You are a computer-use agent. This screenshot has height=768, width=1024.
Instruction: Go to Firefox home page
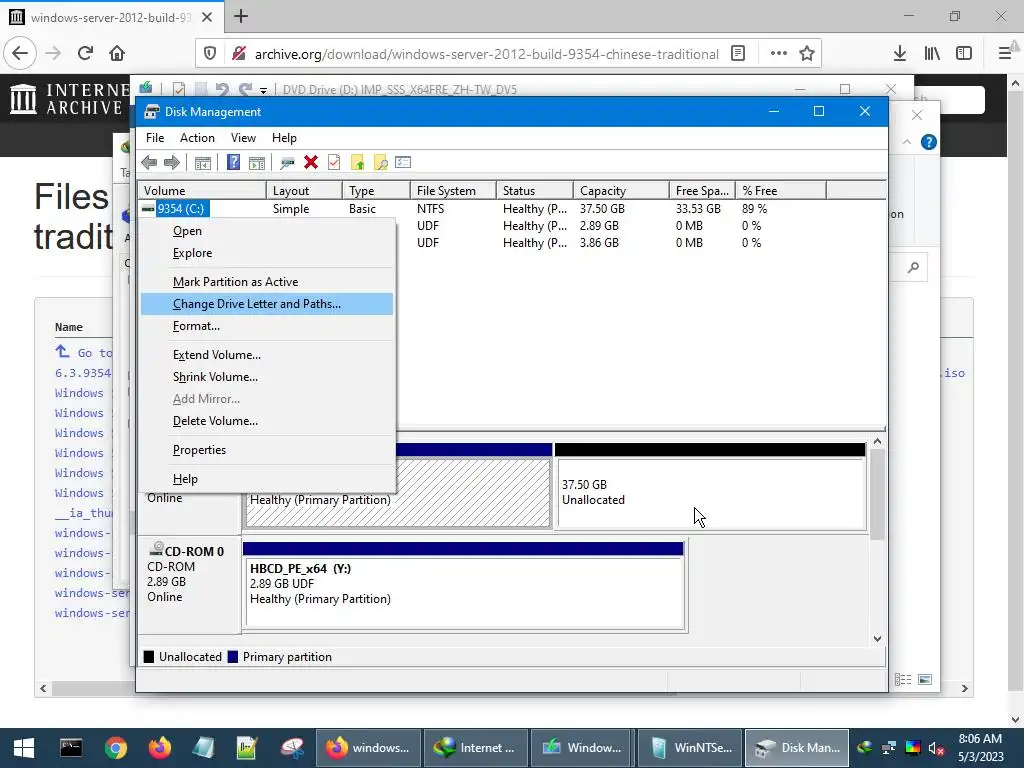point(117,54)
